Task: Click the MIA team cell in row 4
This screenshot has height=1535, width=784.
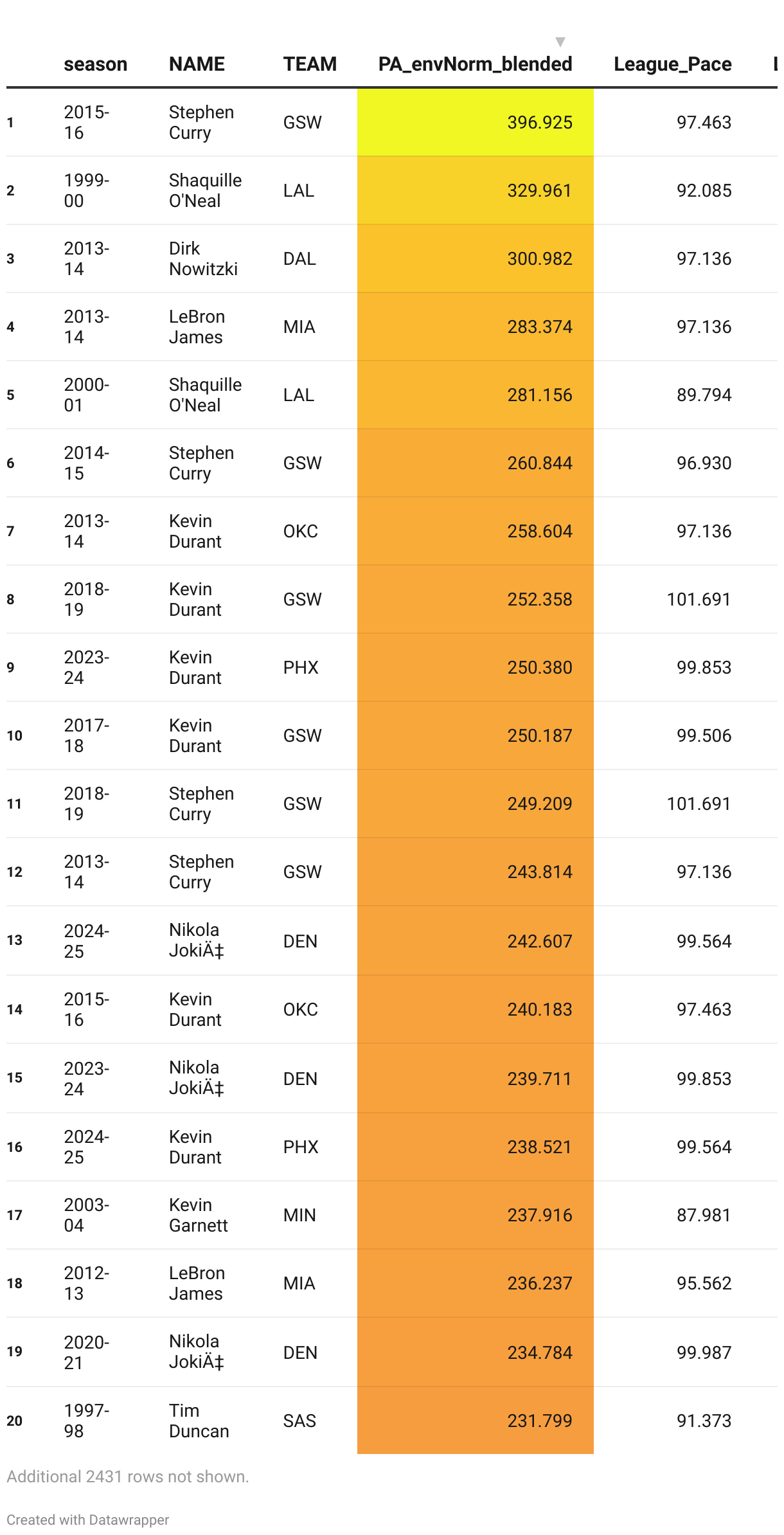Action: [299, 327]
